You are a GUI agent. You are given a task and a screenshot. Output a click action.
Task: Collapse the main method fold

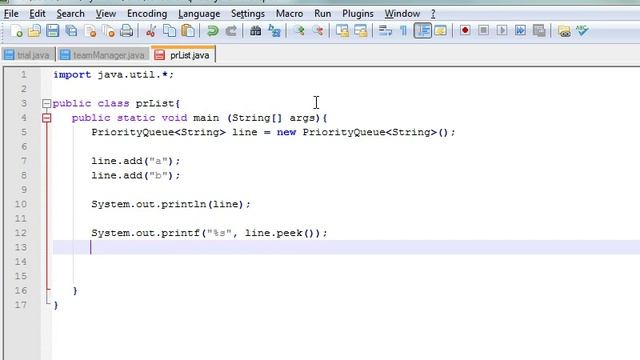(x=47, y=118)
